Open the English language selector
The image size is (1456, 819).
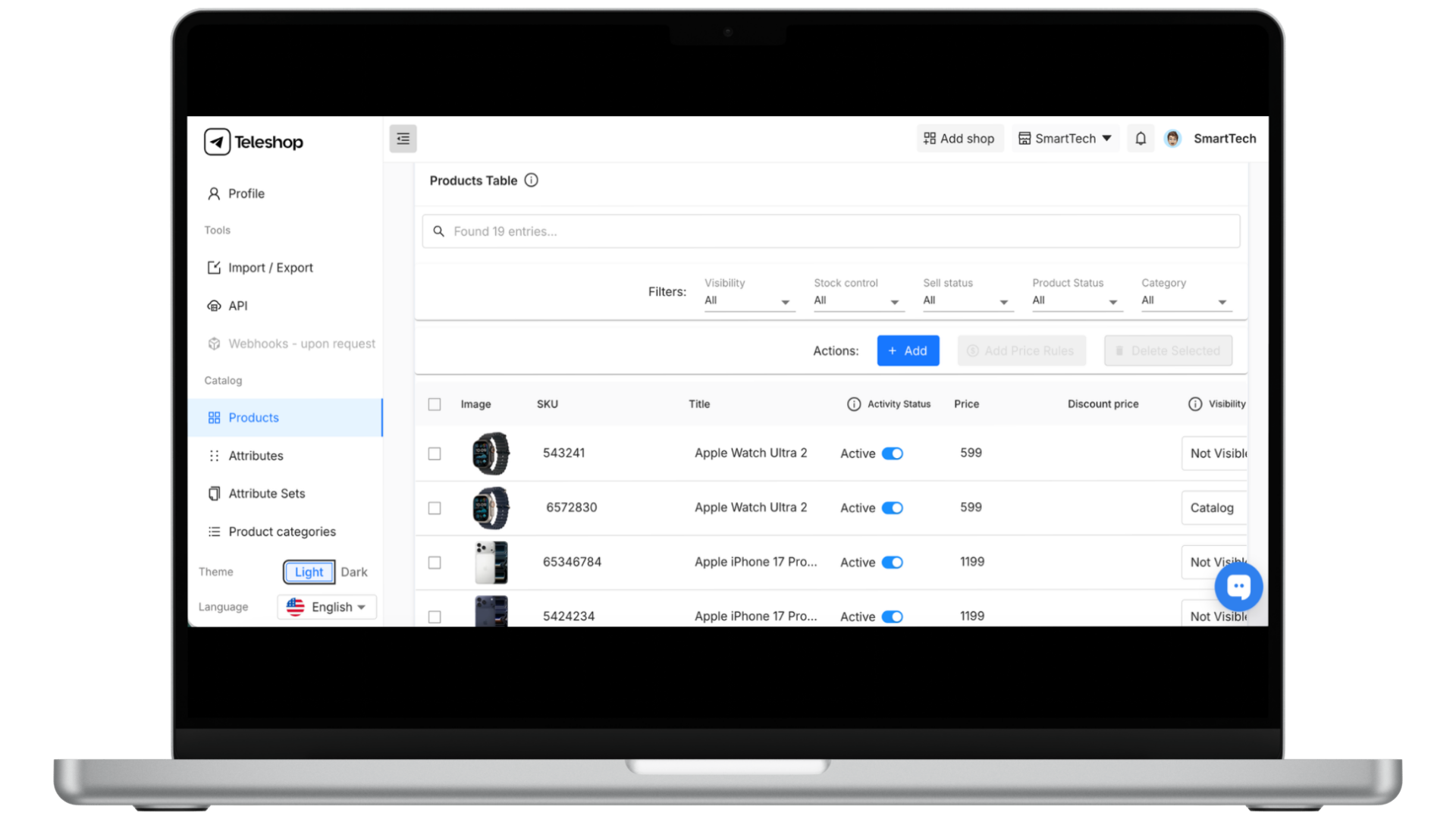click(326, 607)
